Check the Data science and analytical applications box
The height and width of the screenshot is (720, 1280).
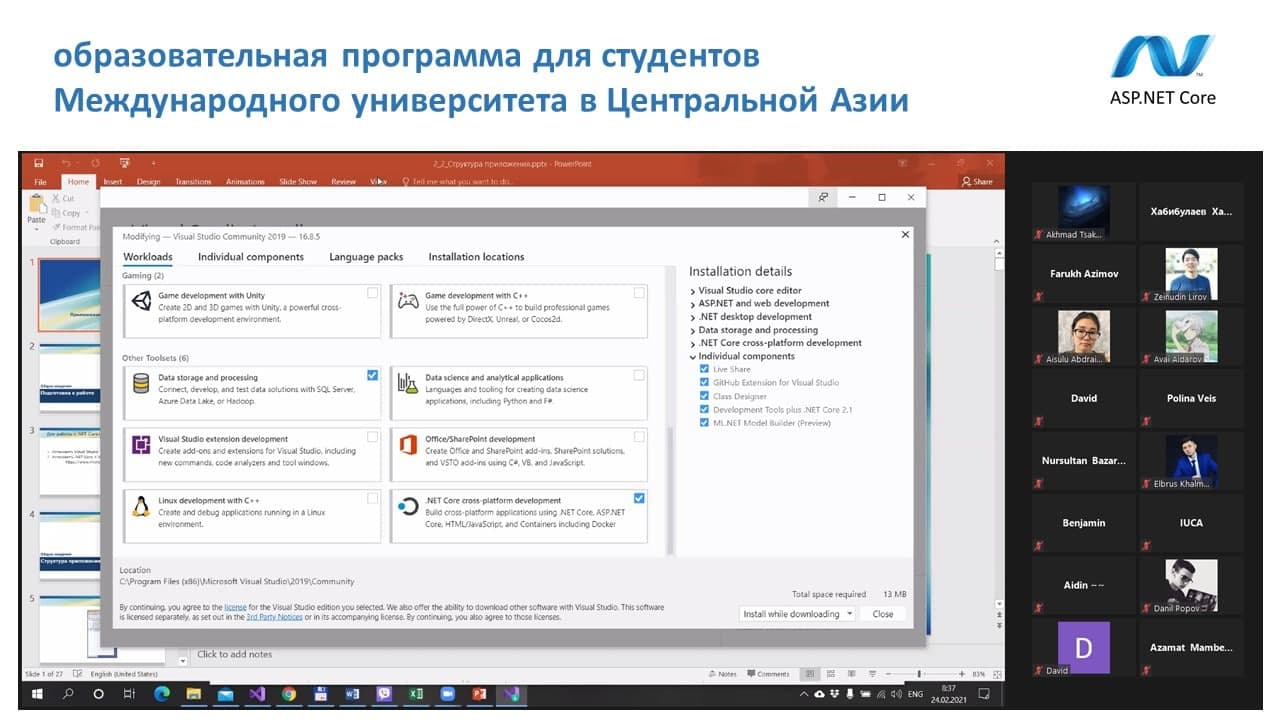639,375
